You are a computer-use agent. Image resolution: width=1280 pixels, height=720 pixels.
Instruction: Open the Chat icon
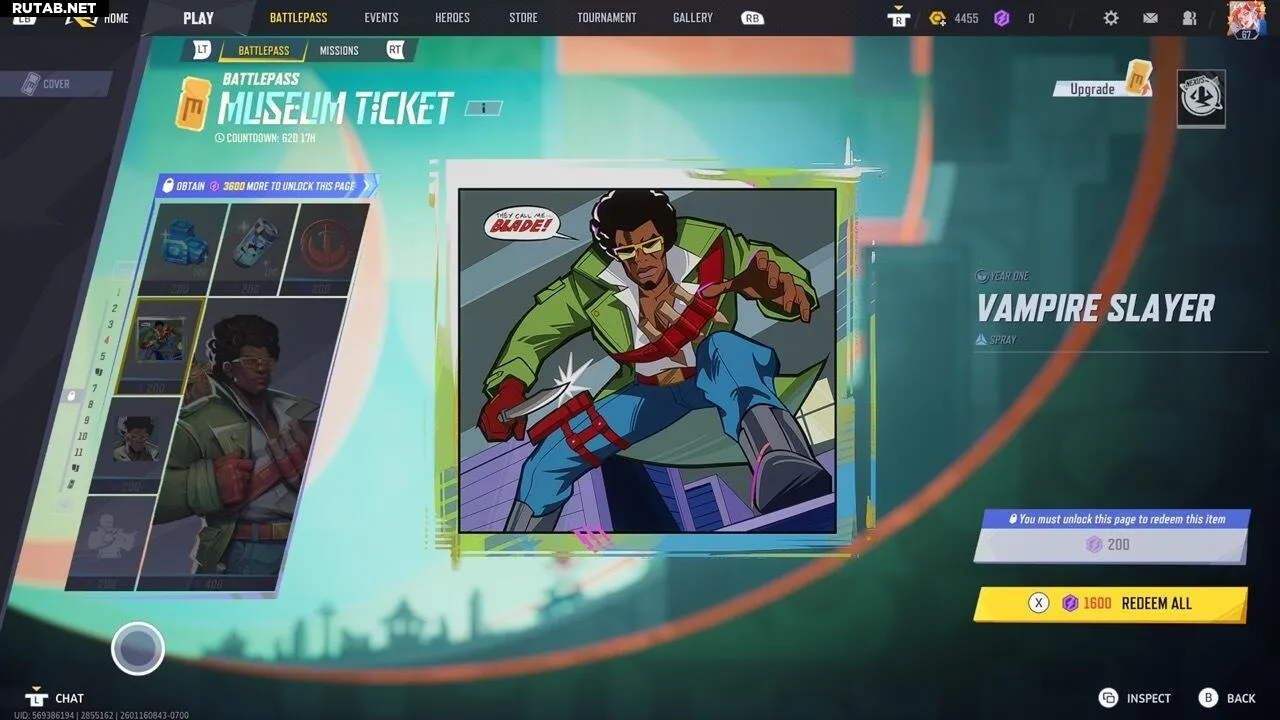point(37,697)
